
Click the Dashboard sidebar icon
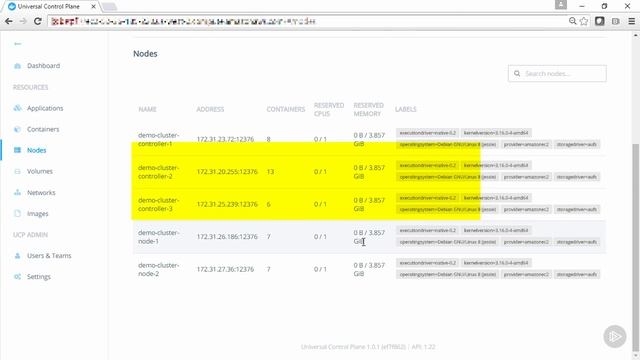coord(18,66)
